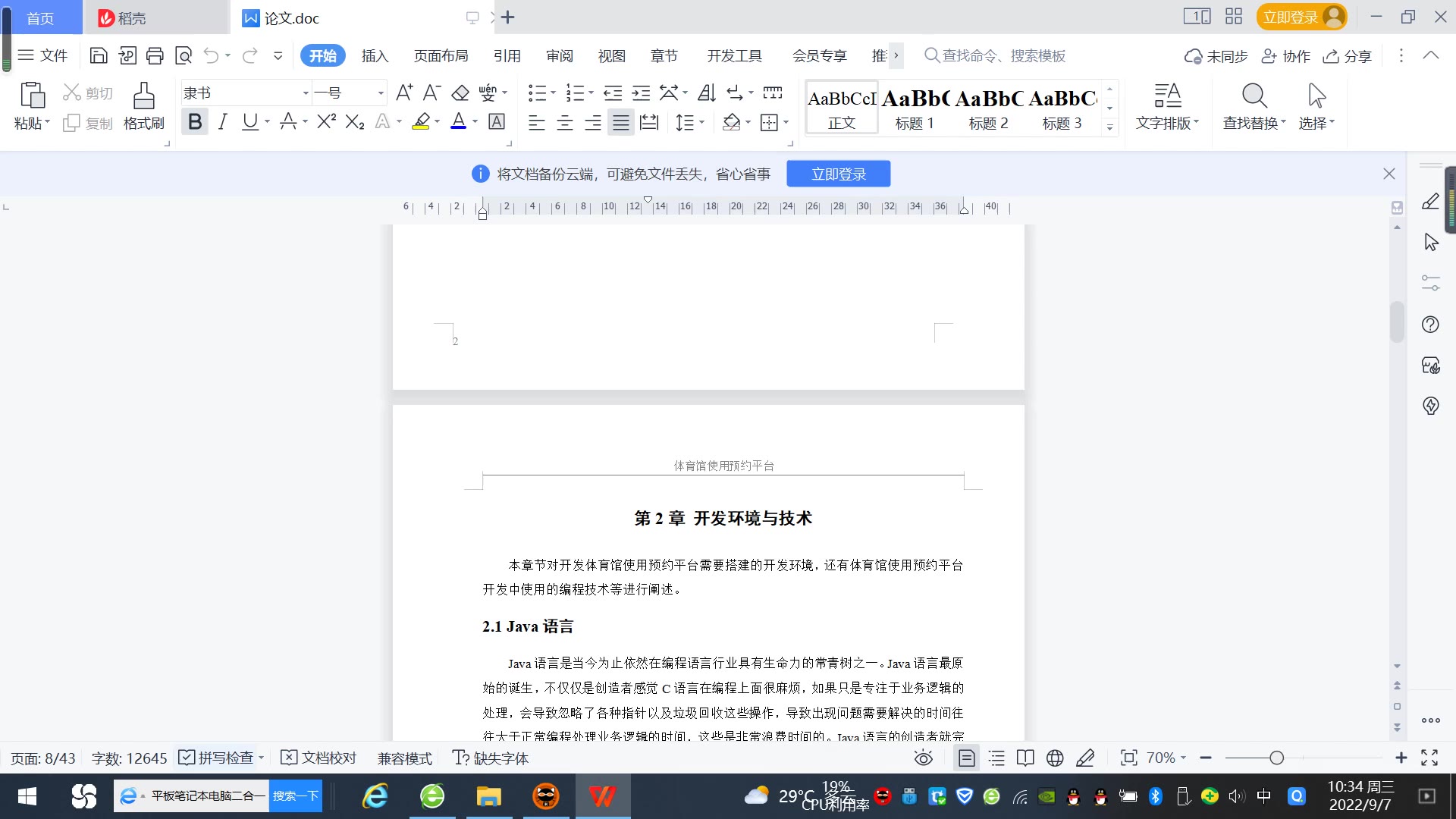Expand bullet list options arrow

click(553, 93)
